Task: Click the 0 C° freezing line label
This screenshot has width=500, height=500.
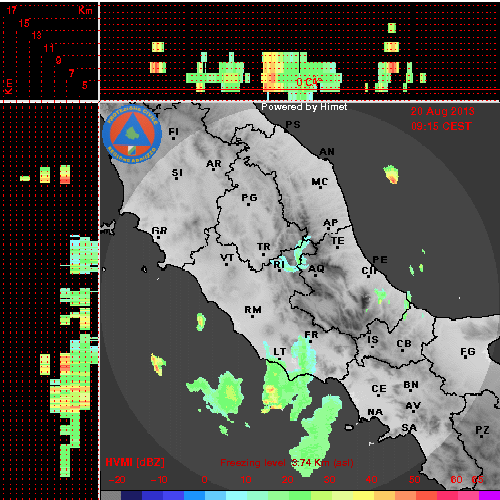Action: [309, 82]
